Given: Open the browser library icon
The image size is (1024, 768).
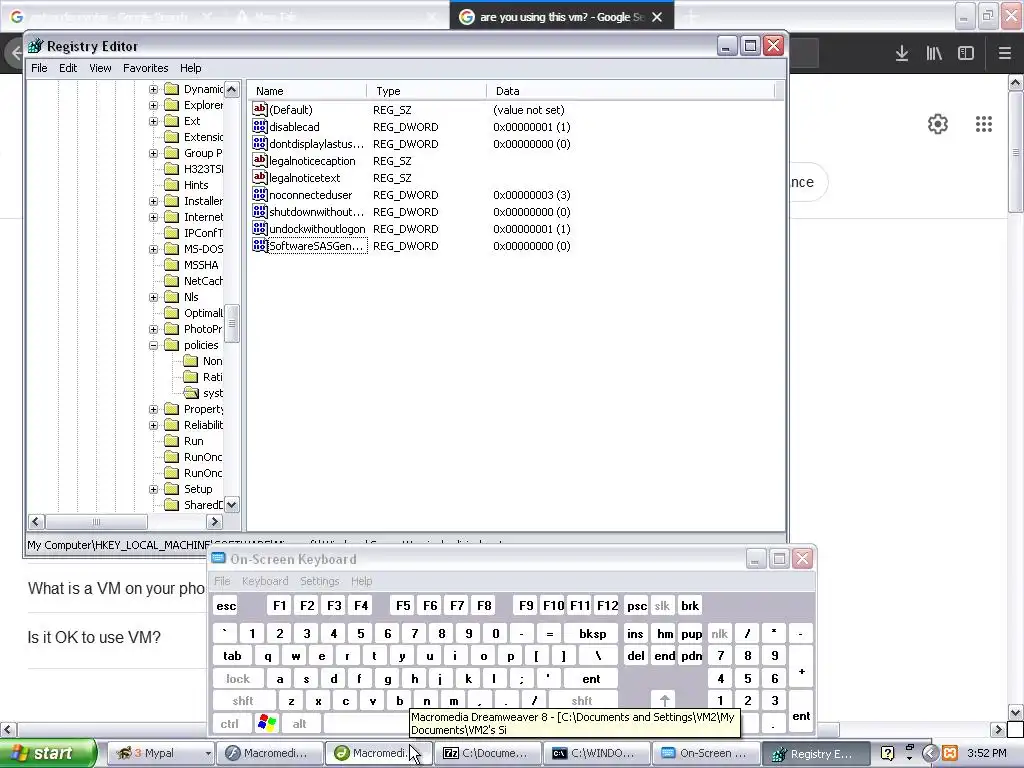Looking at the screenshot, I should (934, 54).
